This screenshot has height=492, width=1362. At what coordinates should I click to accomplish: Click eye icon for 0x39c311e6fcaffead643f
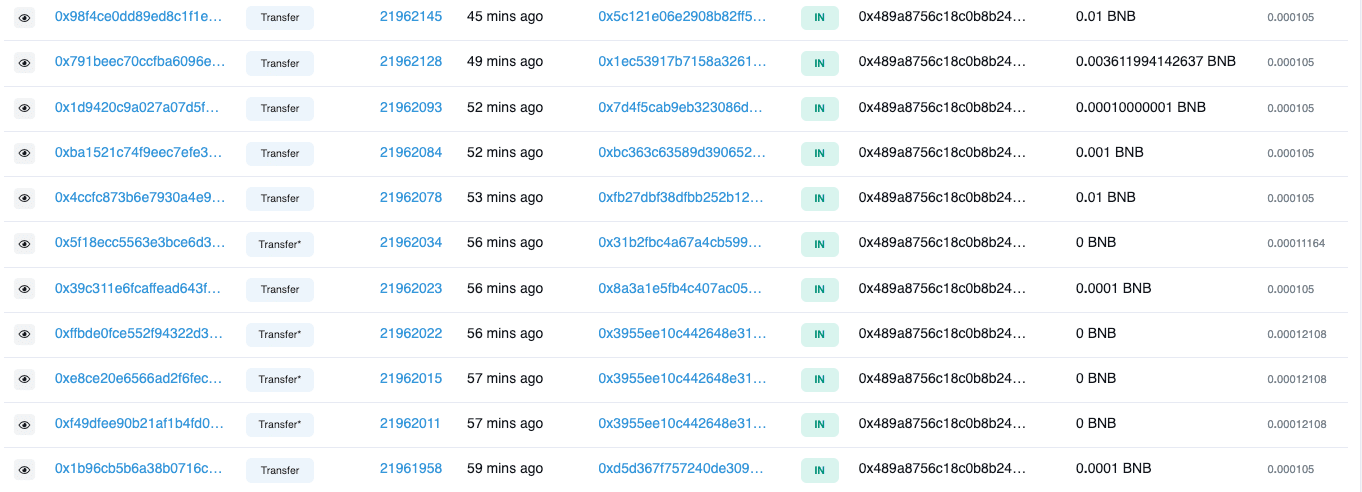[25, 289]
